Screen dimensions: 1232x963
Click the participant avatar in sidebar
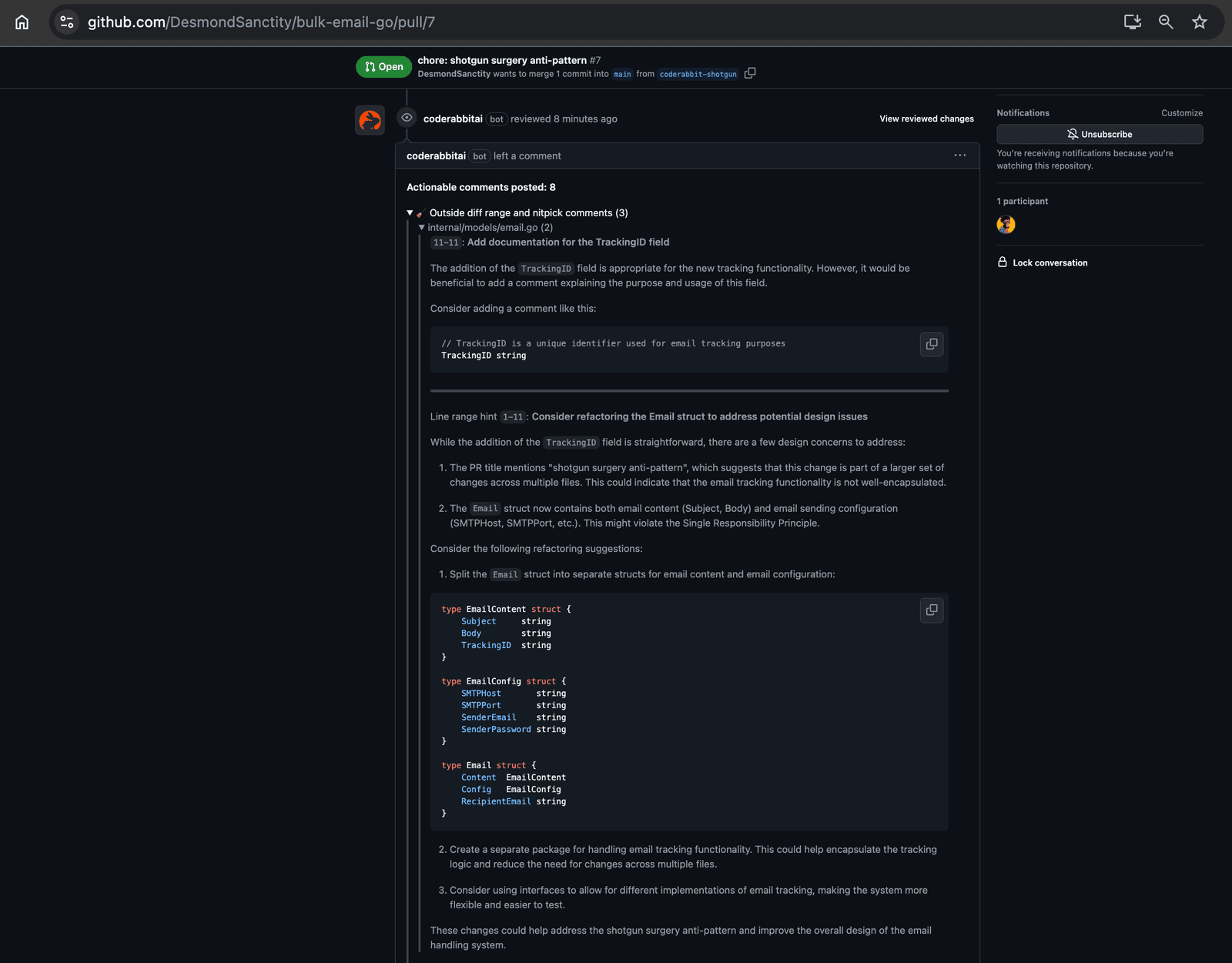click(x=1006, y=225)
